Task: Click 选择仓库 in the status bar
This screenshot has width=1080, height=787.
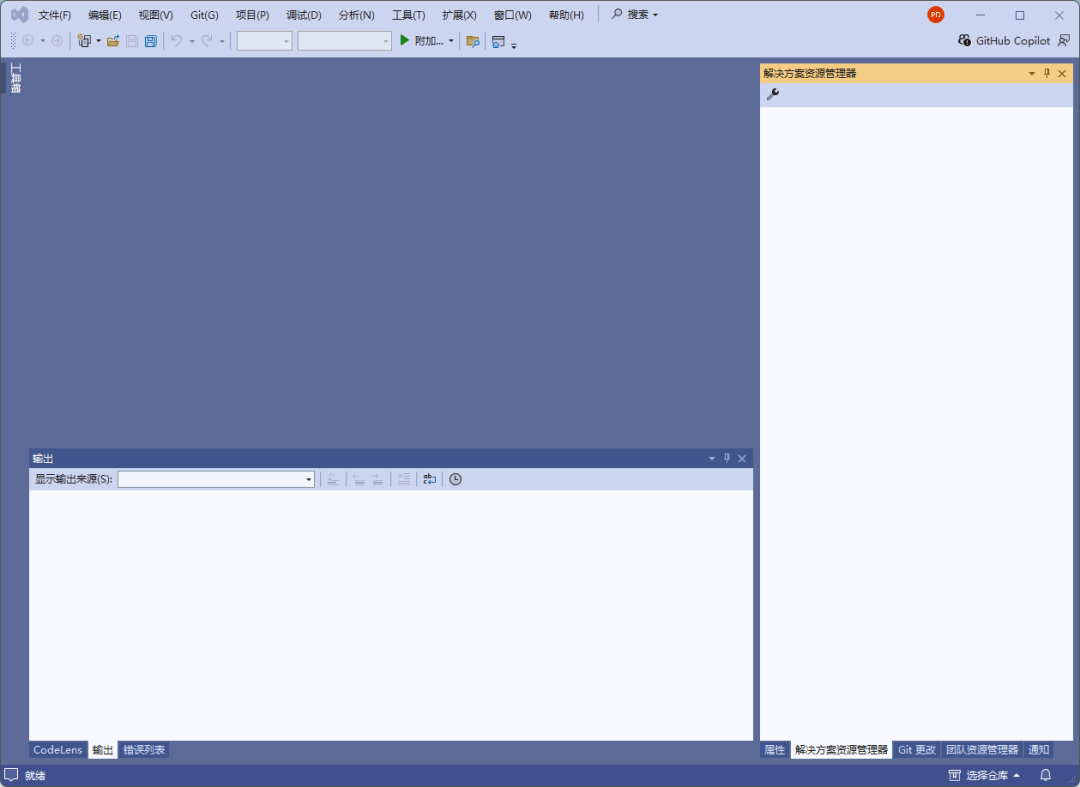Action: 984,775
